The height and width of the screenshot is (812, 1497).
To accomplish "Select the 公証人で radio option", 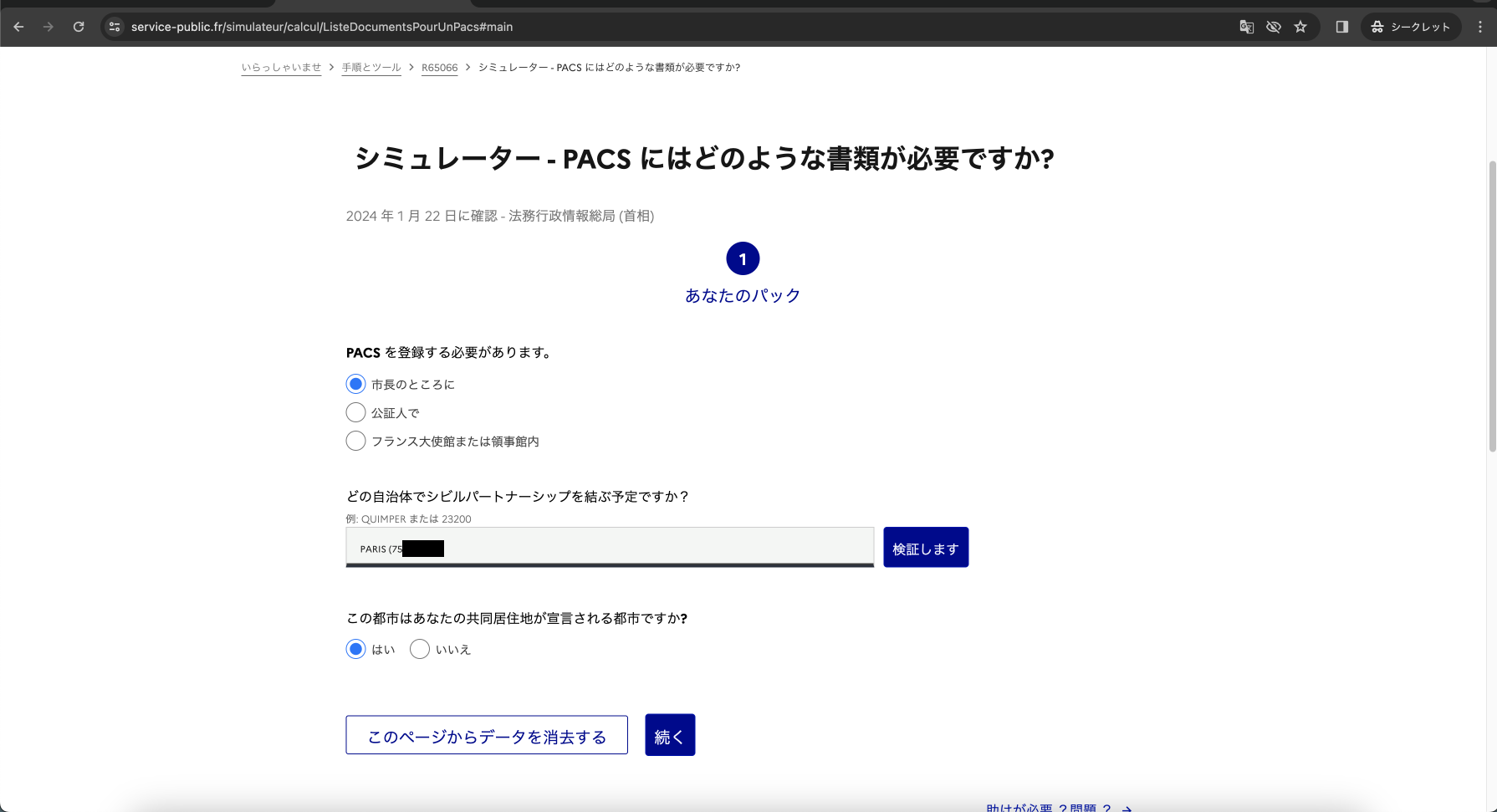I will pos(355,412).
